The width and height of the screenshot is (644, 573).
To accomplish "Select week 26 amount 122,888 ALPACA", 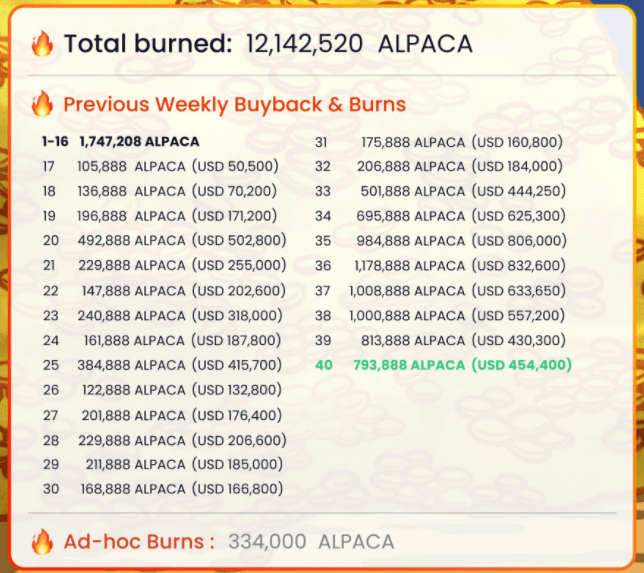I will pyautogui.click(x=133, y=390).
